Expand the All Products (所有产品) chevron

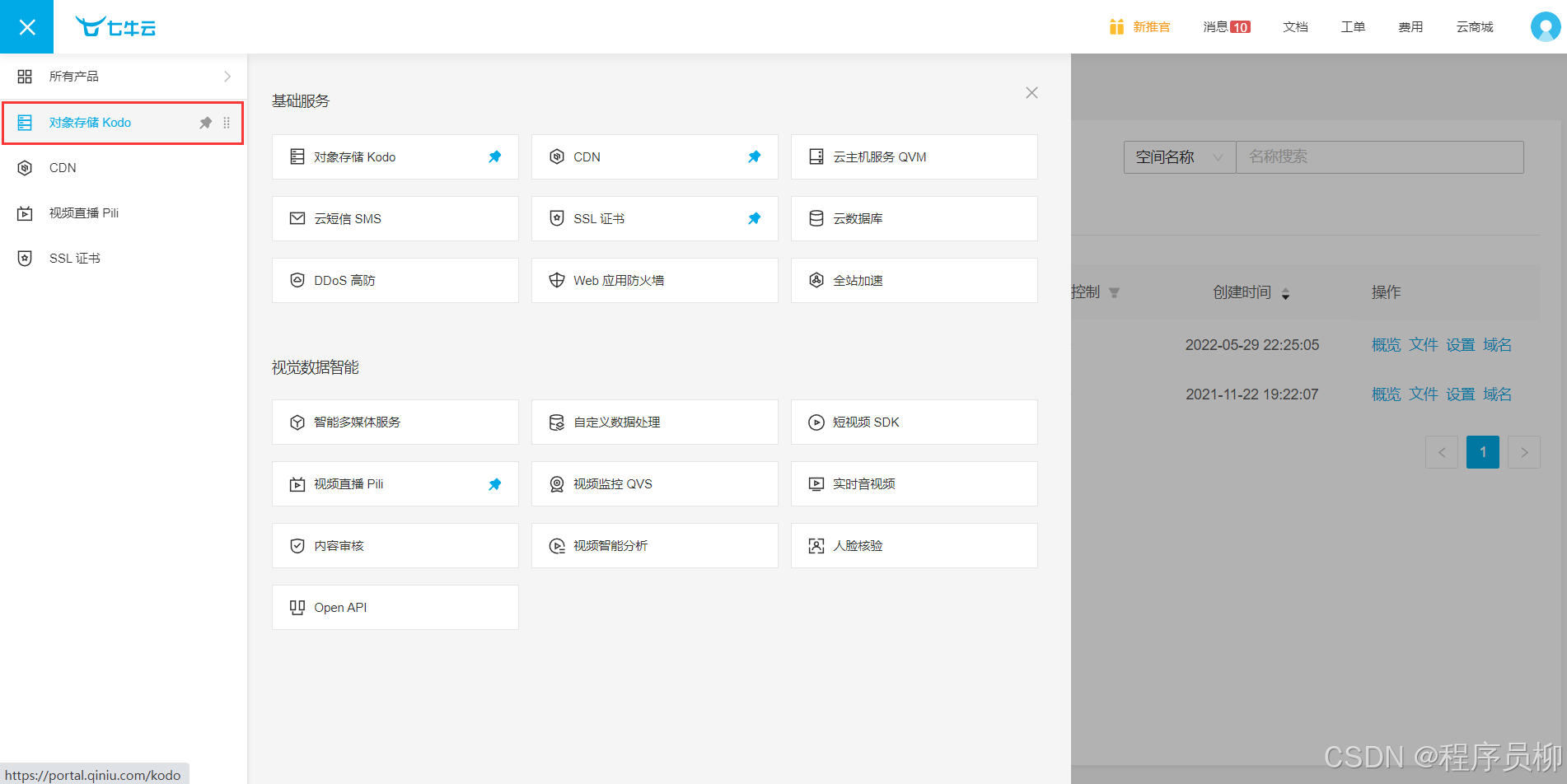coord(227,77)
